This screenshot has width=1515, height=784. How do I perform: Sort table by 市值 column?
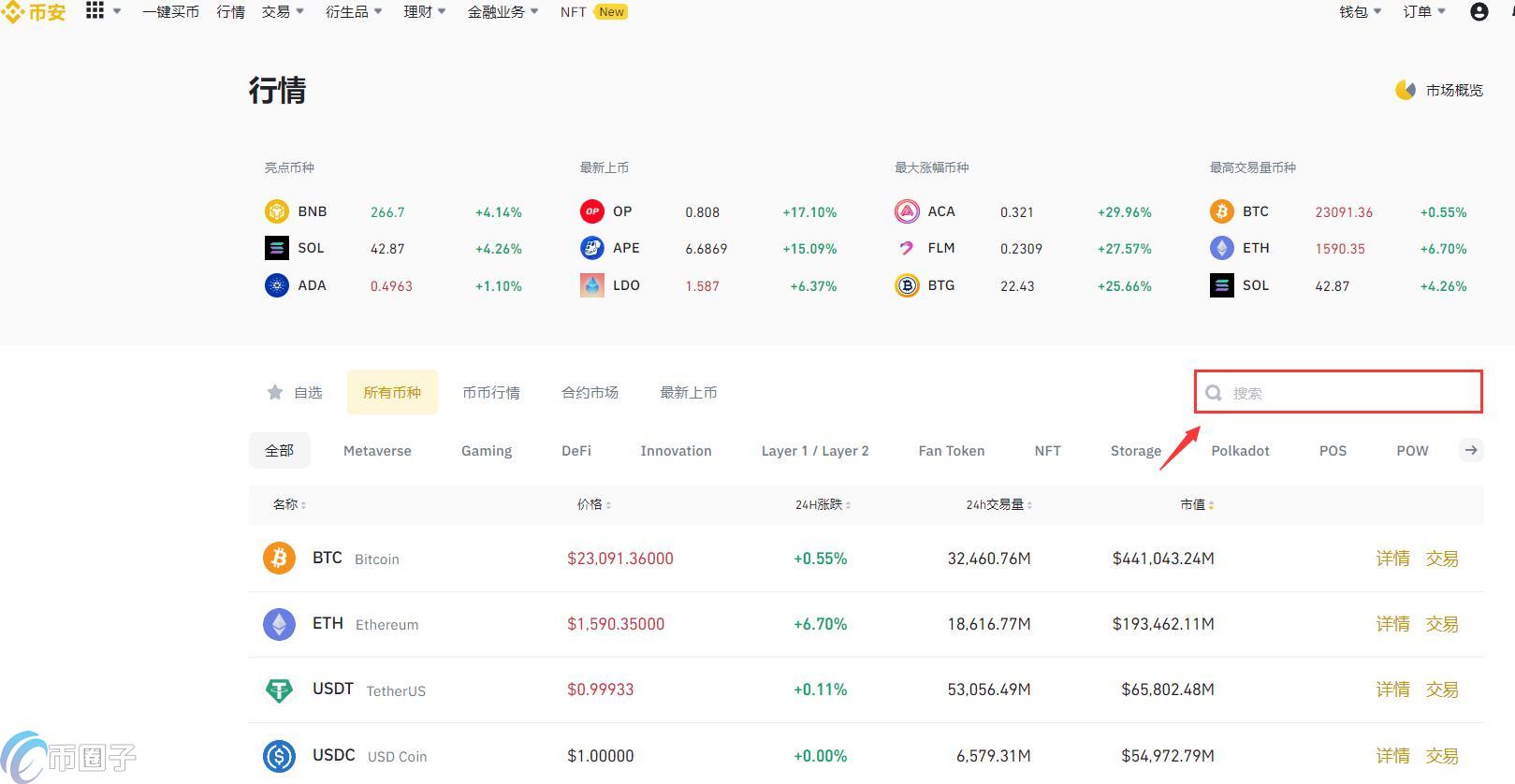click(x=1197, y=504)
